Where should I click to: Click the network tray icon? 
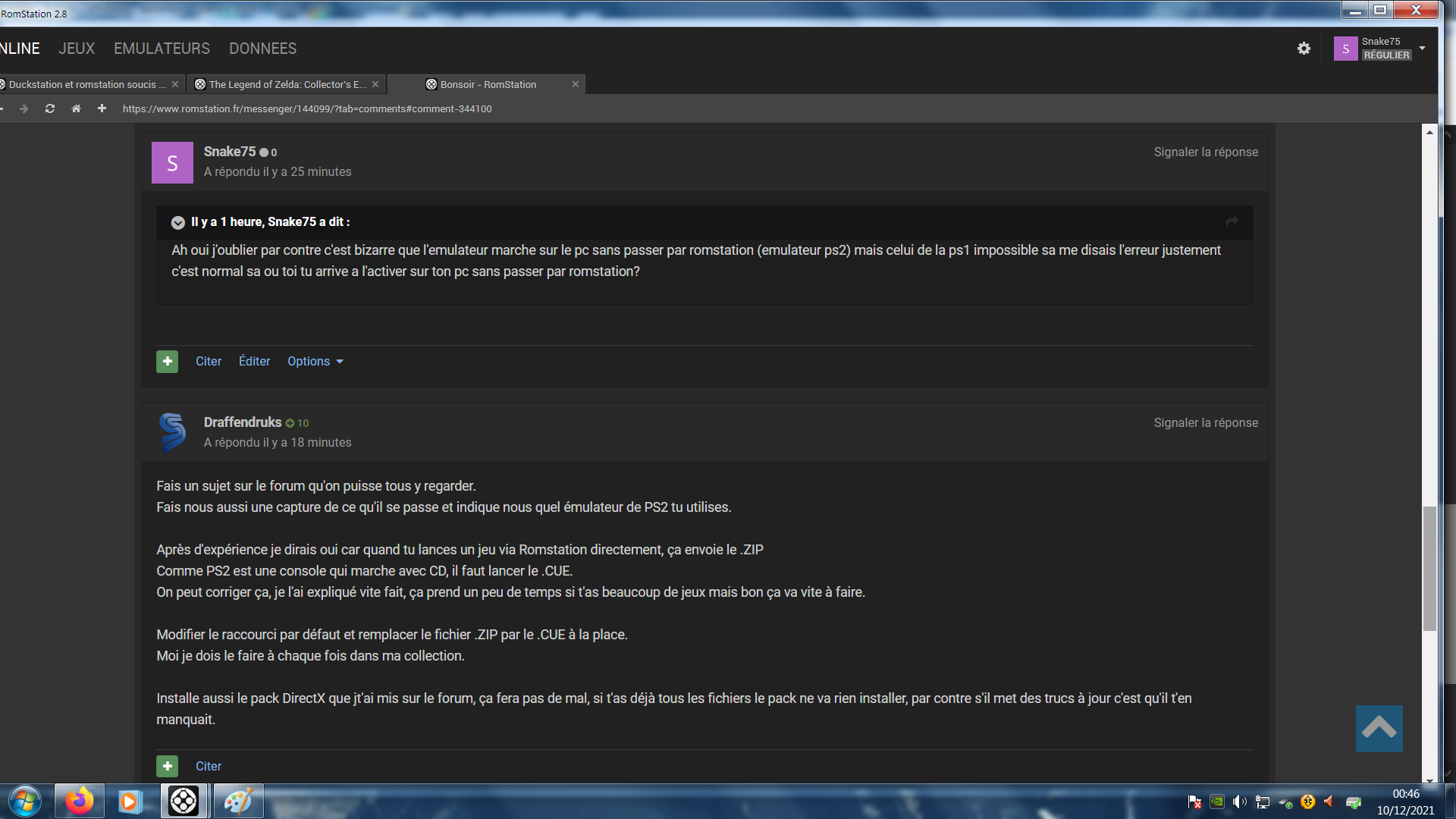[1263, 802]
